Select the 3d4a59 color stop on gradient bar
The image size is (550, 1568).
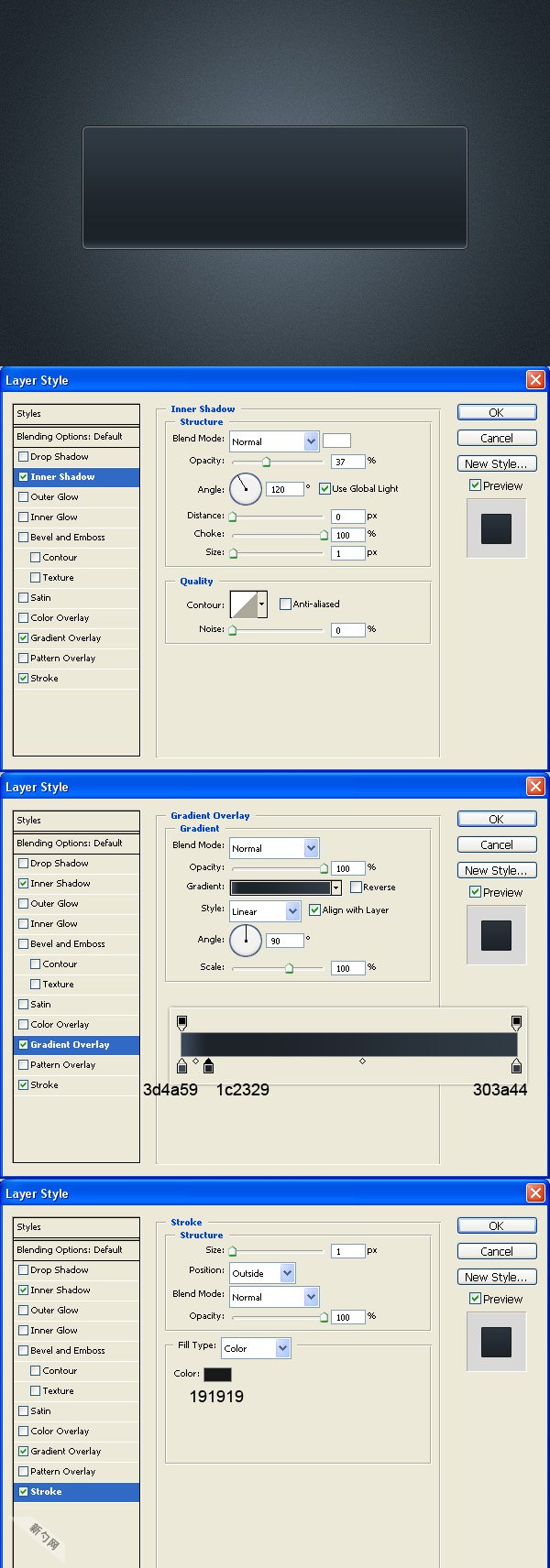tap(181, 1066)
